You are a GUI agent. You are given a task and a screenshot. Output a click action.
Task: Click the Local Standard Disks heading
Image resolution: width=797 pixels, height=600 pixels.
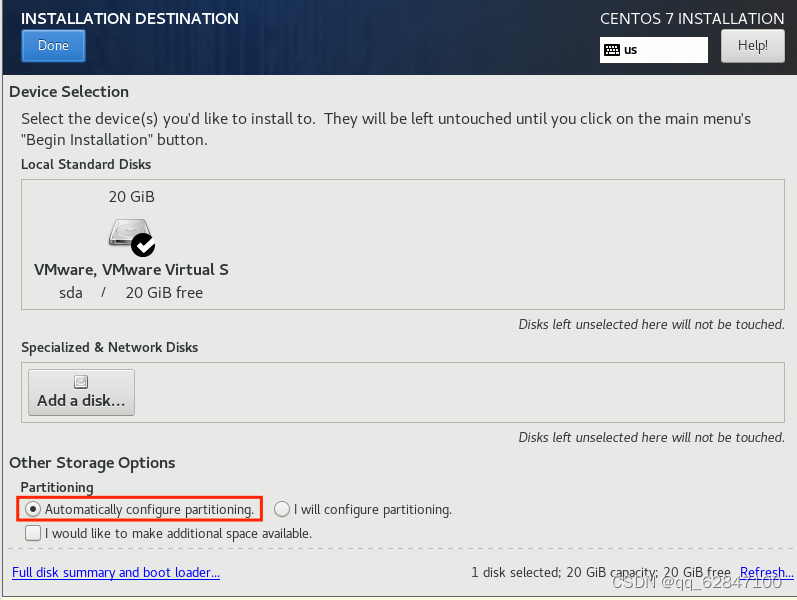click(86, 164)
